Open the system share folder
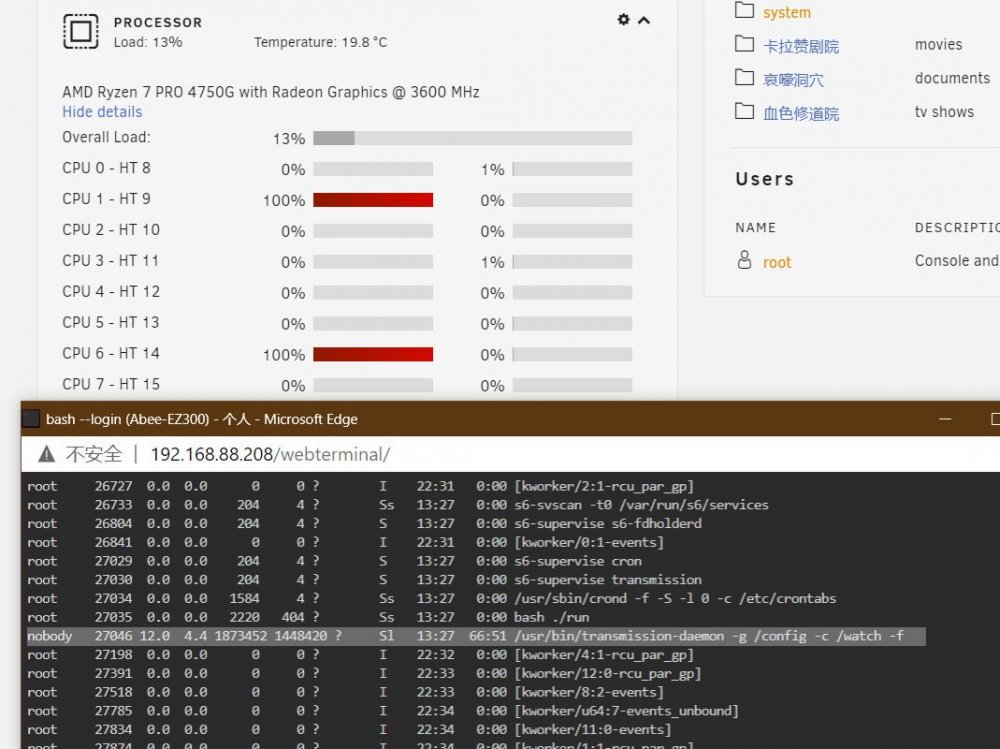 [x=786, y=12]
